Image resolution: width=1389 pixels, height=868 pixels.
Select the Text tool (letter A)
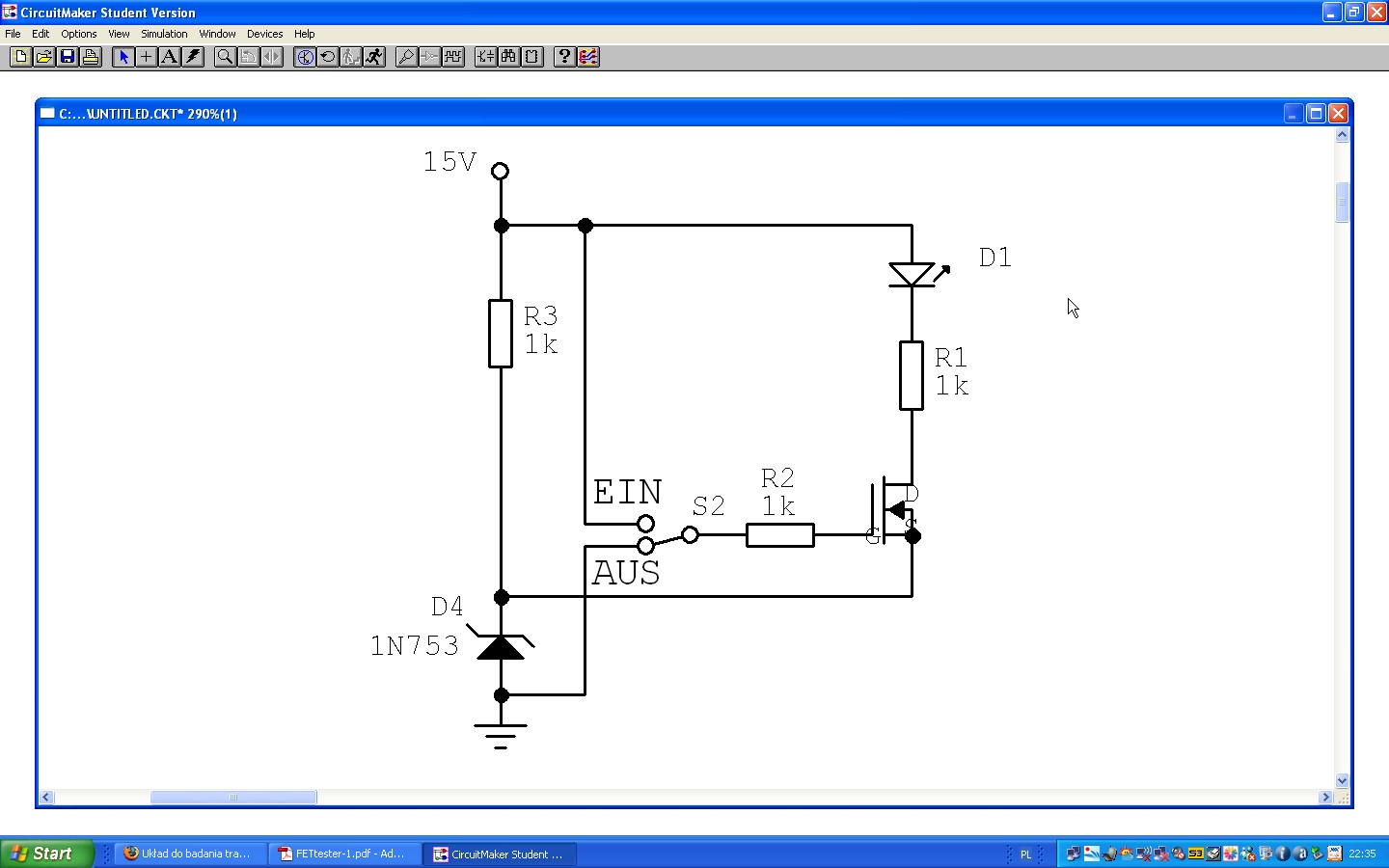point(169,57)
